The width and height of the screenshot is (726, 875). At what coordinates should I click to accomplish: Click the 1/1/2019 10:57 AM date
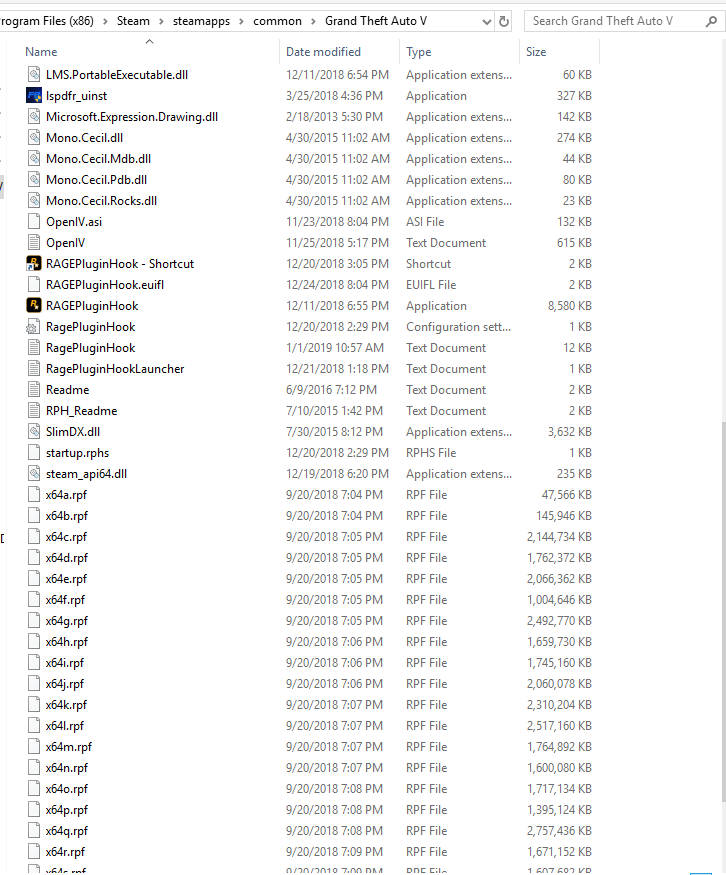[335, 348]
